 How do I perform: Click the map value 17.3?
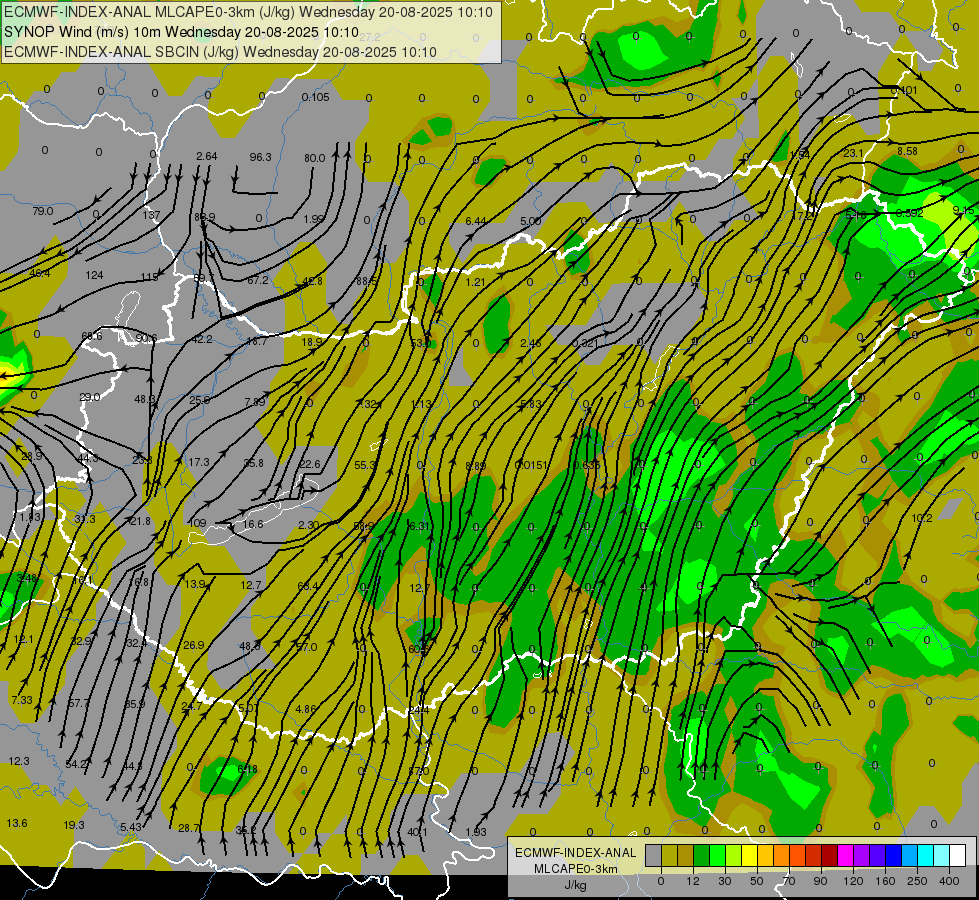[x=199, y=462]
